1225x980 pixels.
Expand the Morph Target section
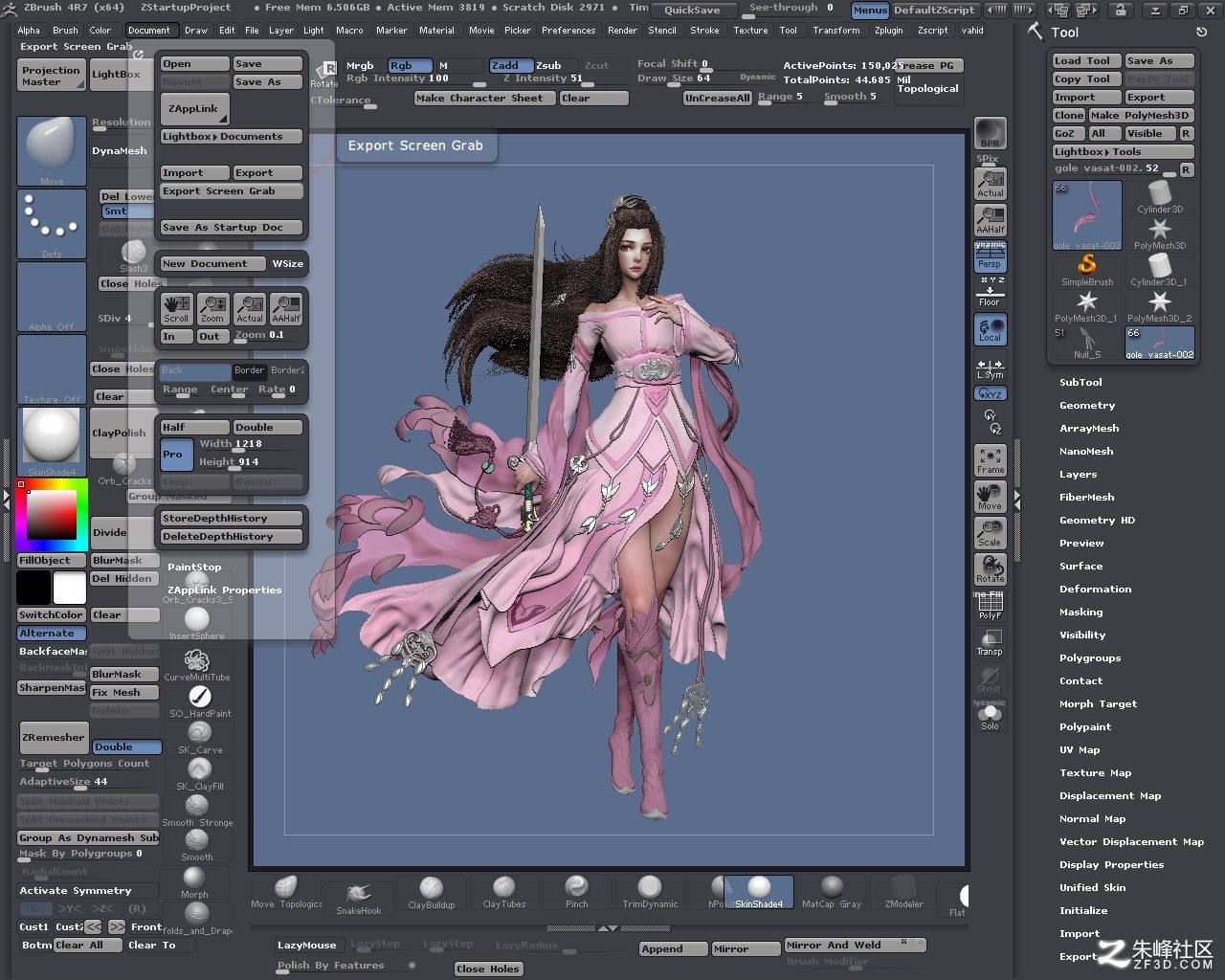point(1098,703)
